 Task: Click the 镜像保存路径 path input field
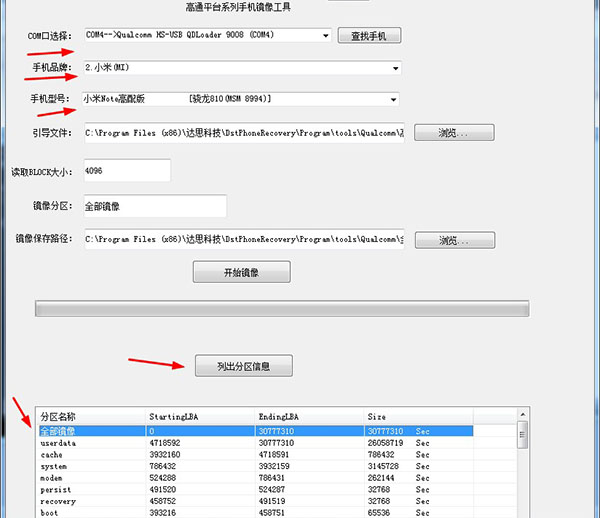click(244, 239)
